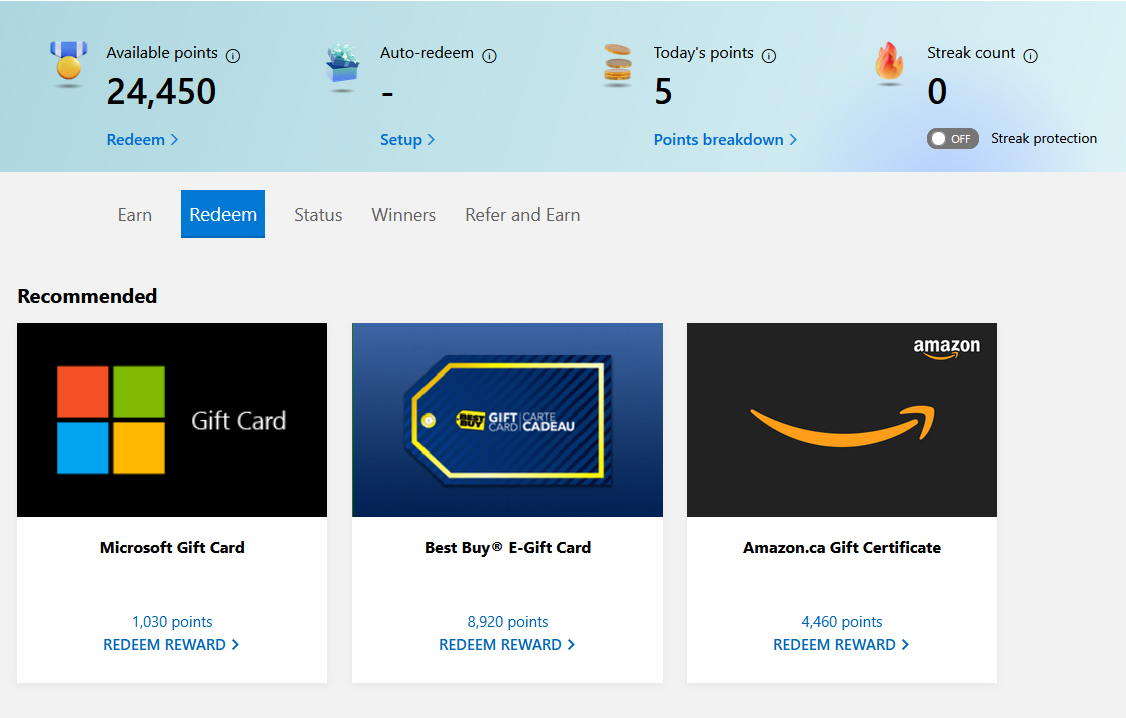
Task: Click the Amazon.ca Gift Certificate title
Action: coord(842,548)
